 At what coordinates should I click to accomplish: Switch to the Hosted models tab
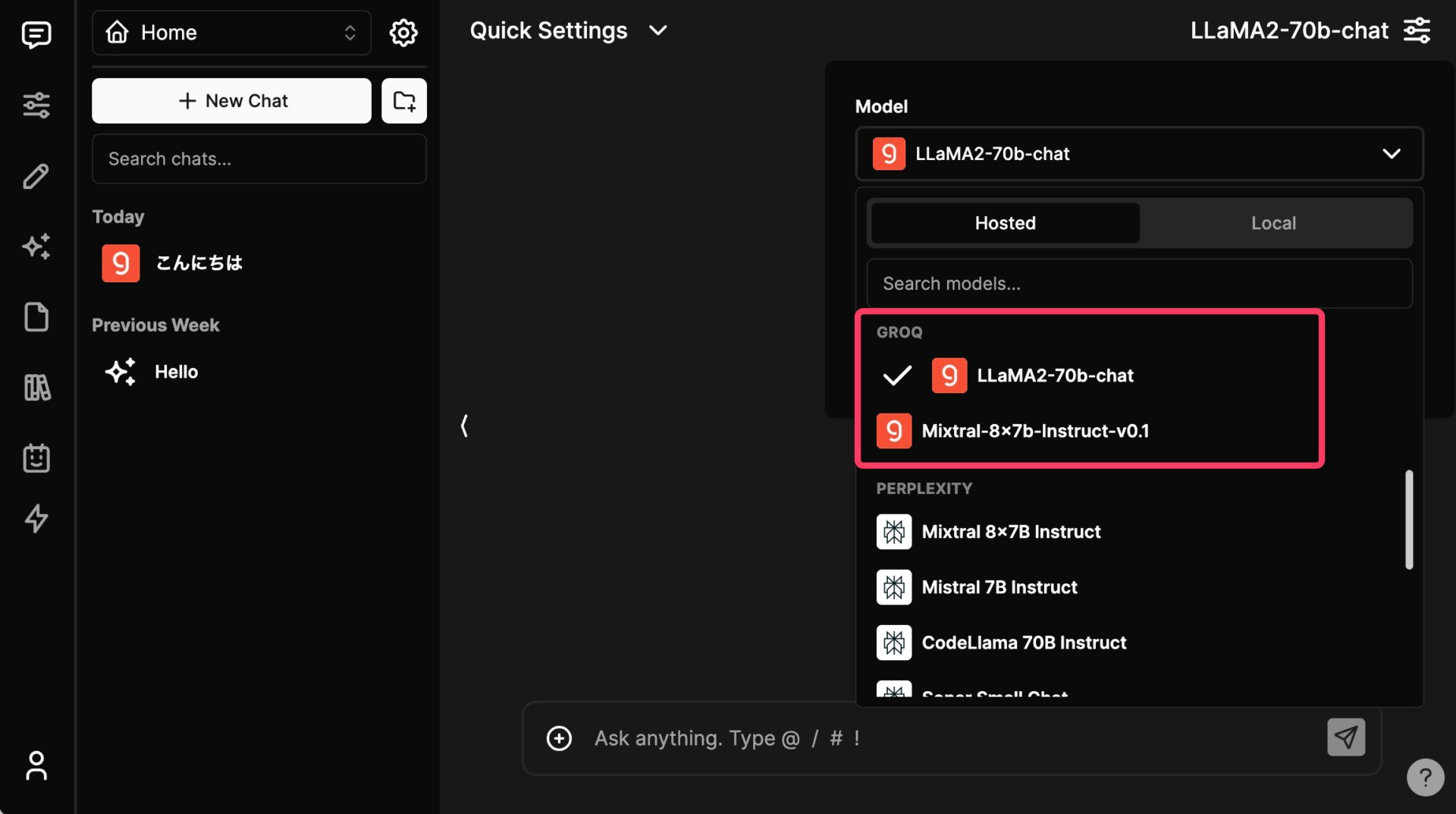coord(1005,223)
